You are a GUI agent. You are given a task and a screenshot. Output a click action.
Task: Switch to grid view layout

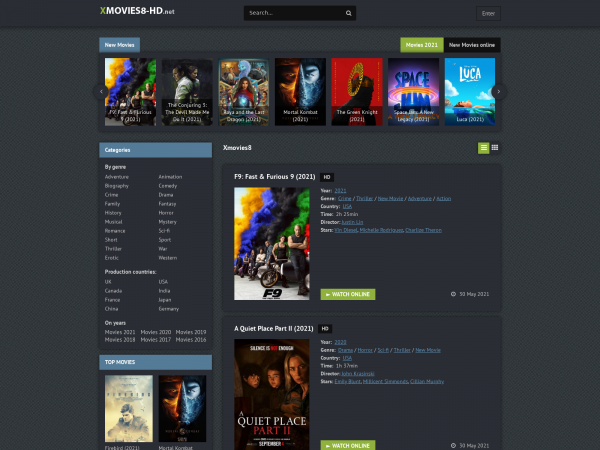click(x=494, y=148)
